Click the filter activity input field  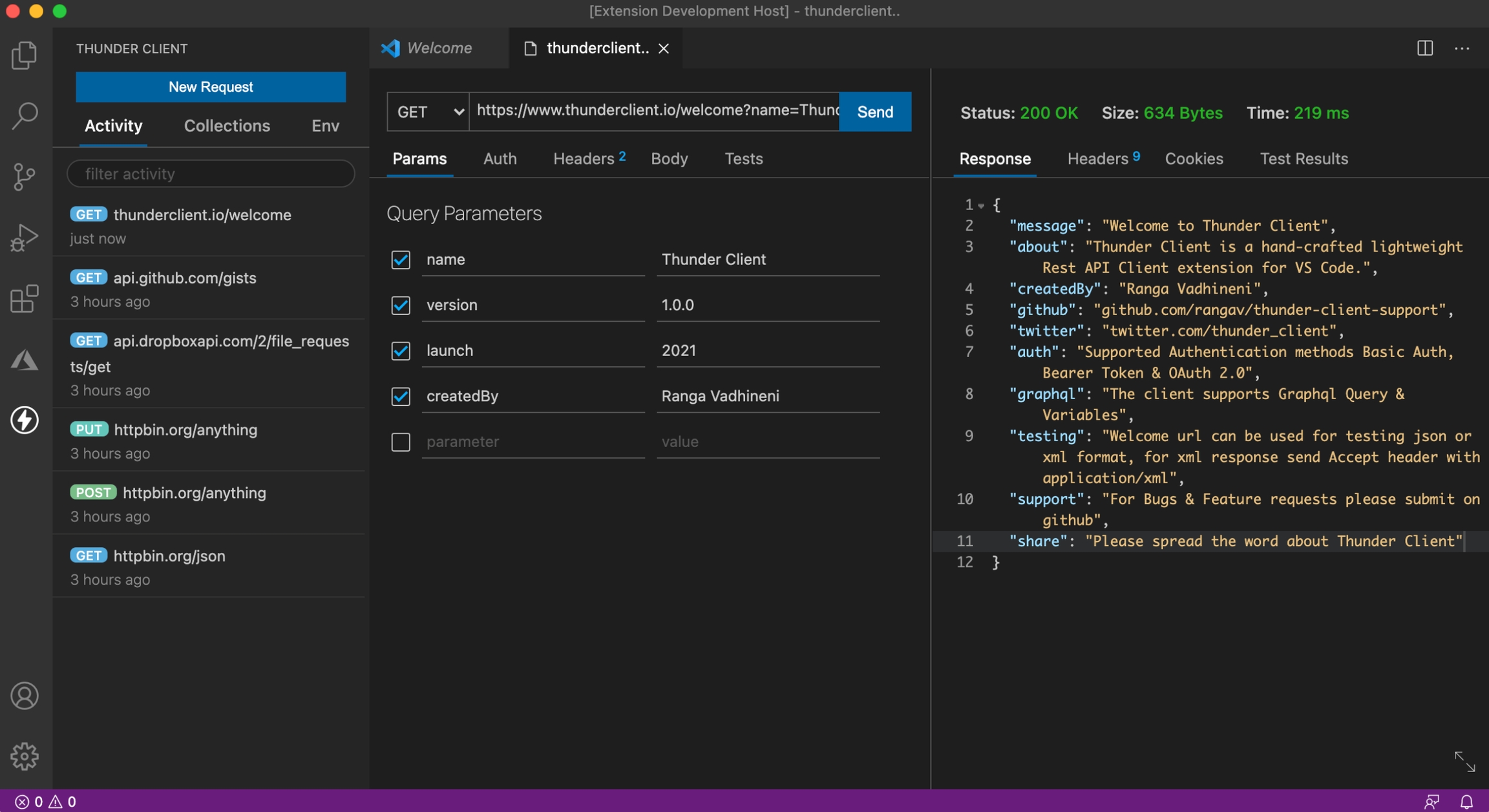[x=211, y=174]
